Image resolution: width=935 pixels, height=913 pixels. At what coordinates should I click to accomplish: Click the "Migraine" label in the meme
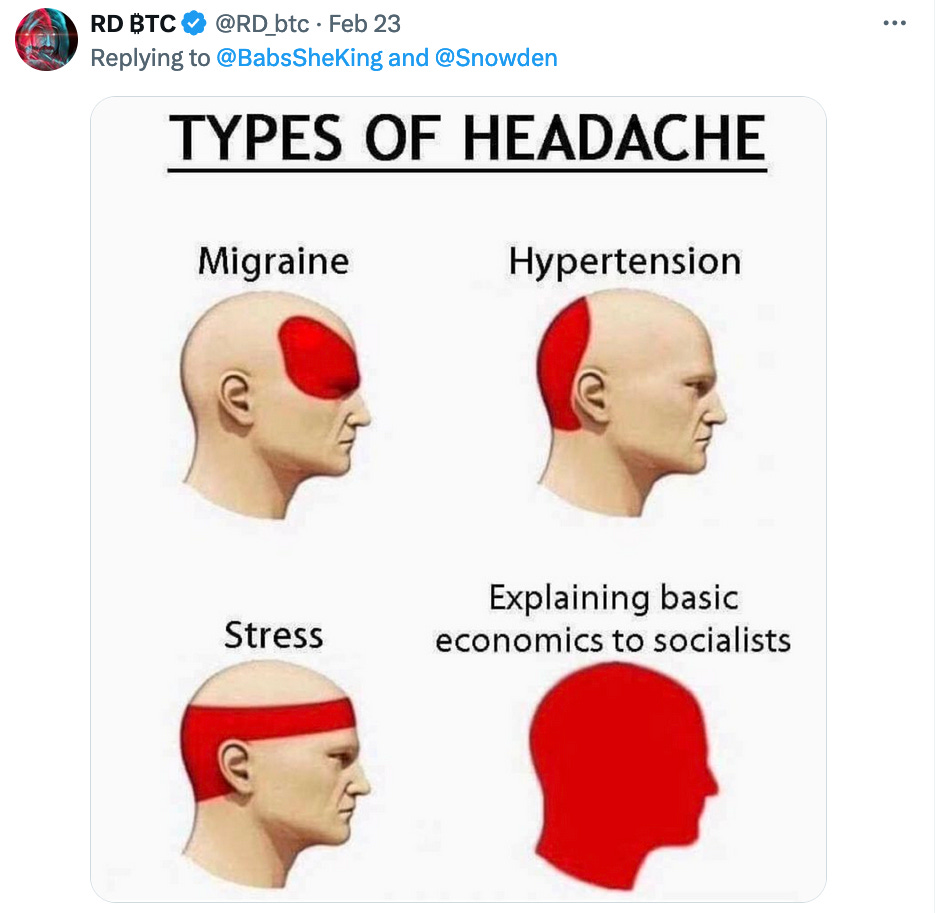274,261
